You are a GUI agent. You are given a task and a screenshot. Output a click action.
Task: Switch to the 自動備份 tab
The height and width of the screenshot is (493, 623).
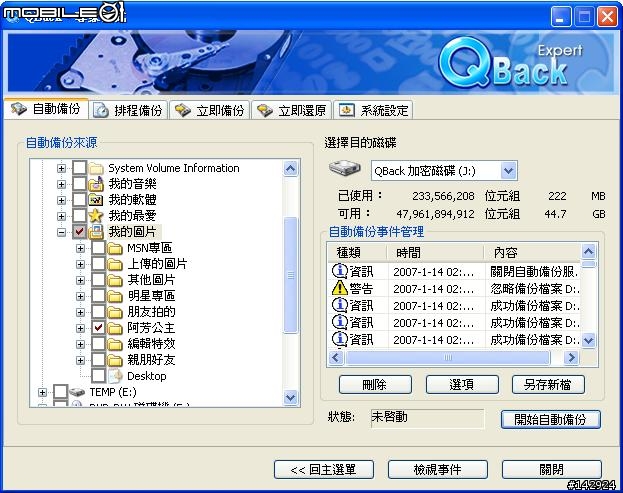46,109
